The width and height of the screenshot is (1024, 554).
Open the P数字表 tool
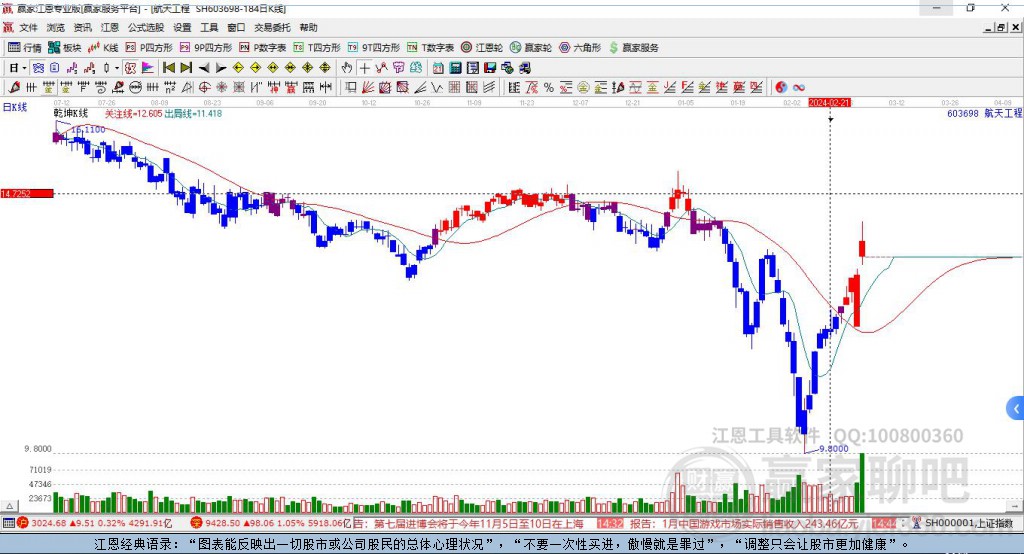pyautogui.click(x=263, y=48)
